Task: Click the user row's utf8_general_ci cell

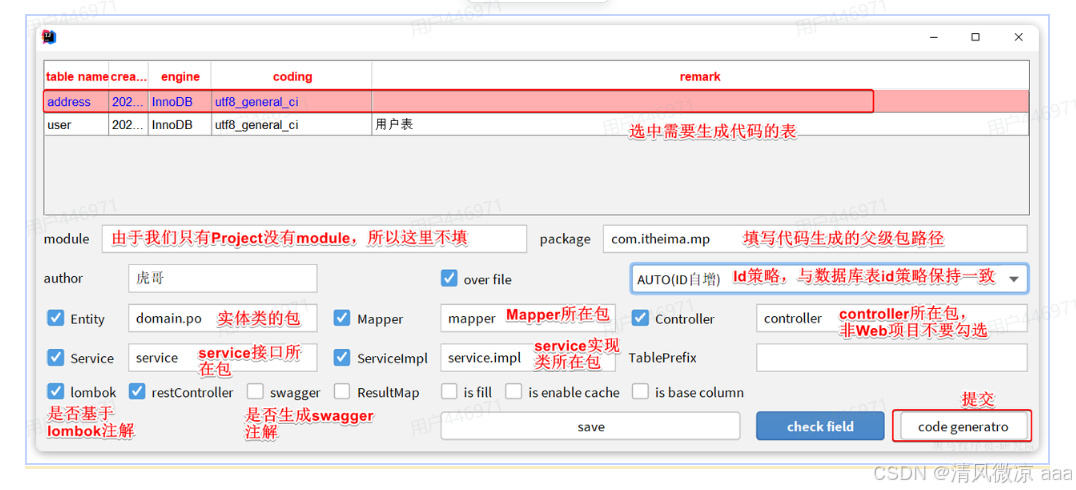Action: [292, 125]
